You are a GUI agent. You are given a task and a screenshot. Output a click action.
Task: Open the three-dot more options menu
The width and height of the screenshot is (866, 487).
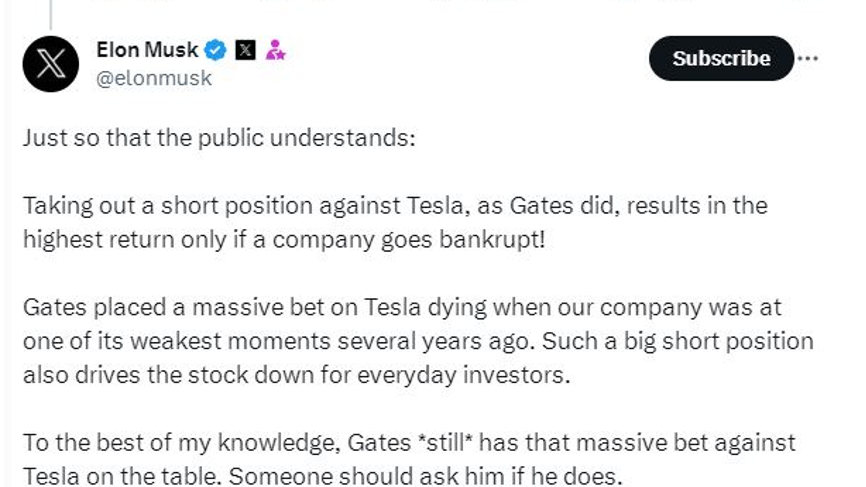coord(808,58)
